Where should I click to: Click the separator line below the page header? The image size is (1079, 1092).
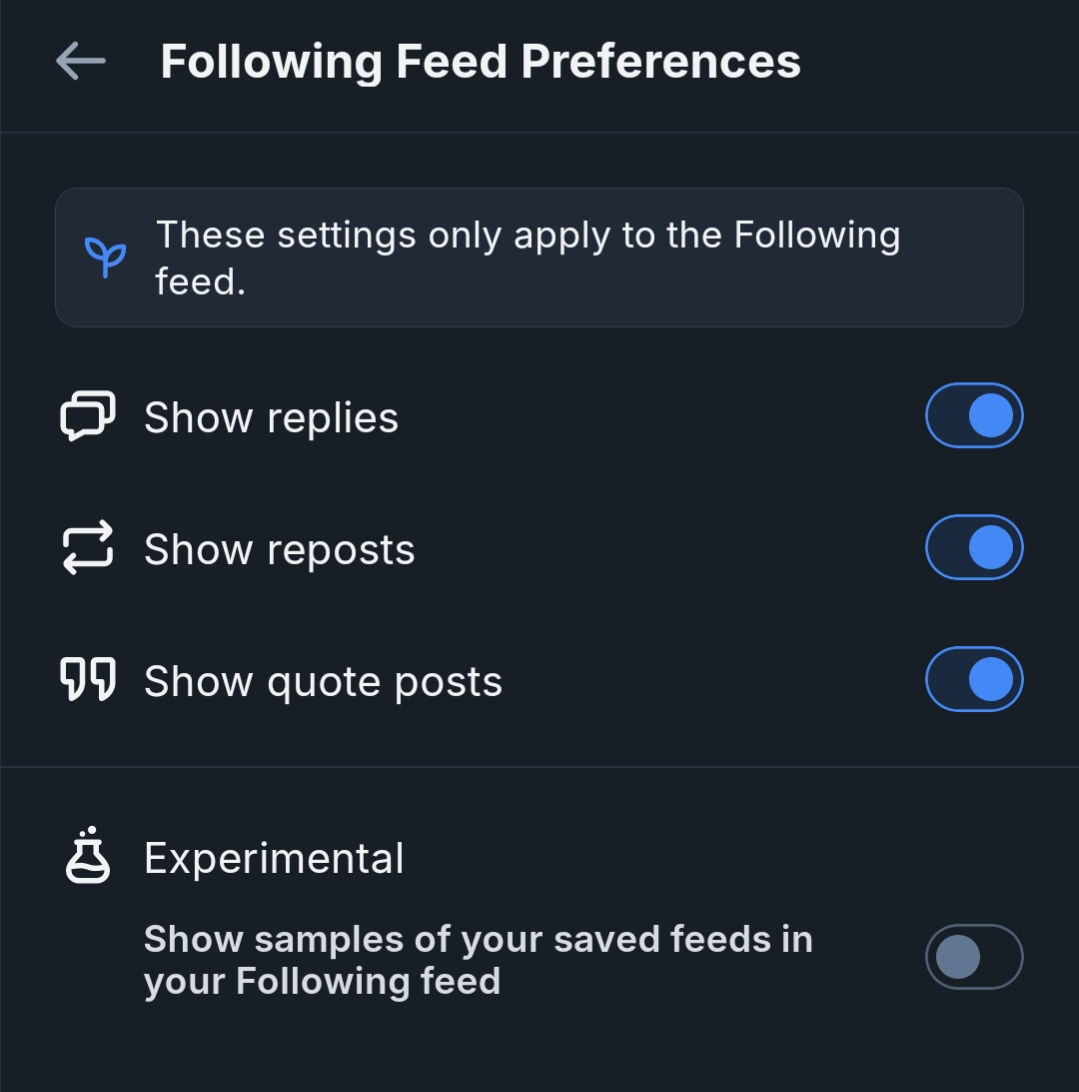539,132
